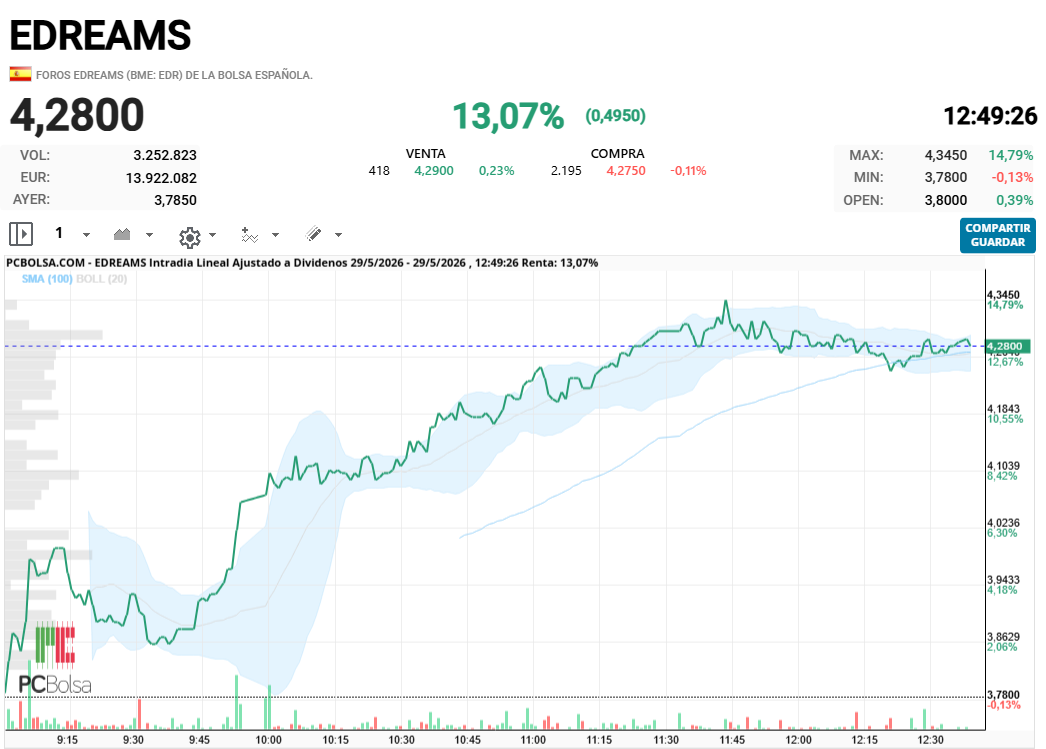Image resolution: width=1046 pixels, height=749 pixels.
Task: Expand the drawing tools dropdown arrow
Action: (338, 235)
